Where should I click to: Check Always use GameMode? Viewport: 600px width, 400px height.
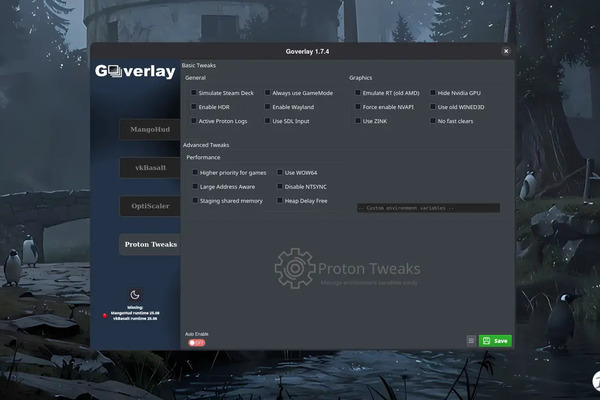[x=267, y=93]
